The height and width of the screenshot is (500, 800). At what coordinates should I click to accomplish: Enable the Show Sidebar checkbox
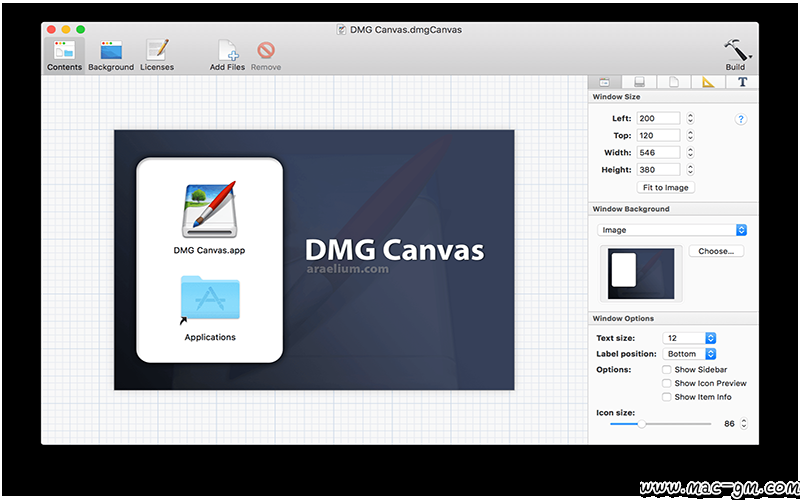(666, 370)
